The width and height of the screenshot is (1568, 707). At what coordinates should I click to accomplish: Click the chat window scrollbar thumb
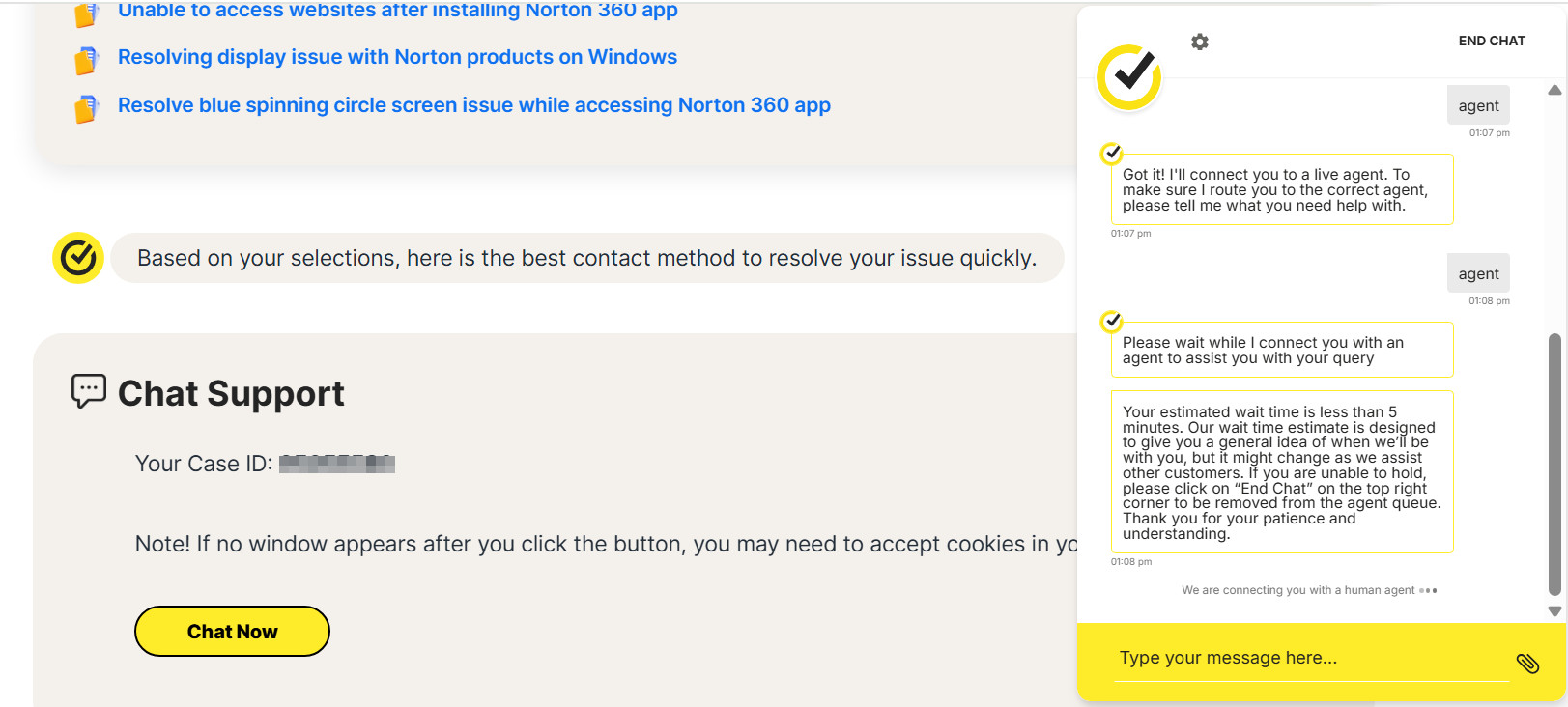[1554, 464]
